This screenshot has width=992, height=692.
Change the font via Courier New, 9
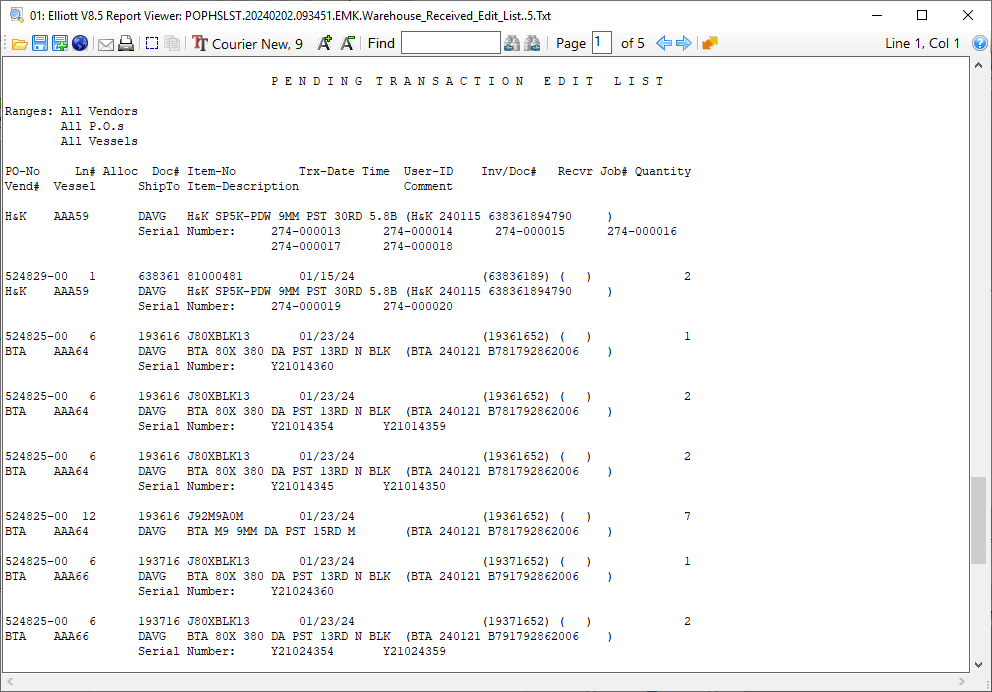pyautogui.click(x=247, y=44)
